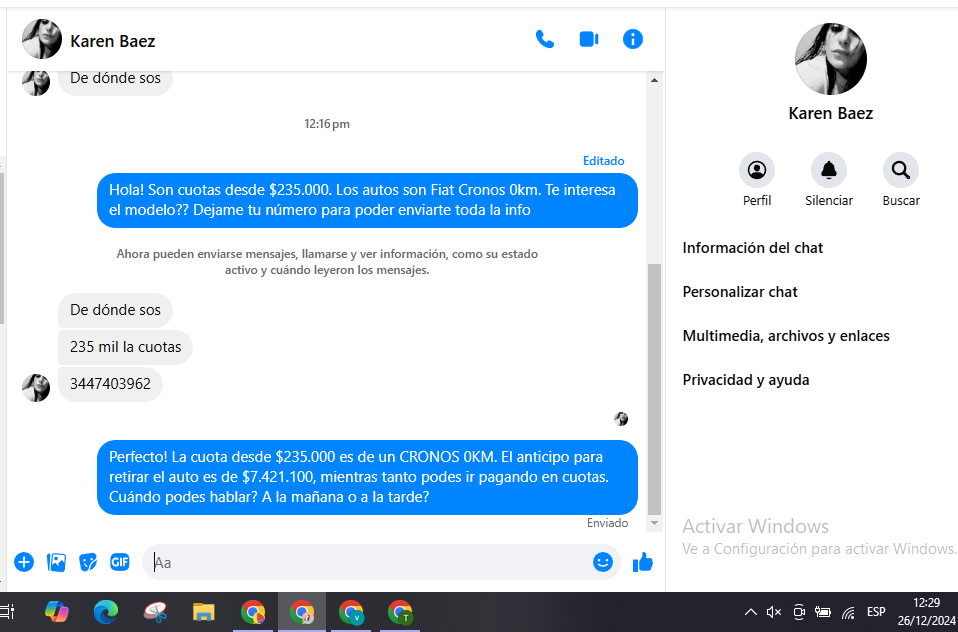Image resolution: width=958 pixels, height=632 pixels.
Task: Expand Multimedia, archivos y enlaces section
Action: tap(785, 336)
